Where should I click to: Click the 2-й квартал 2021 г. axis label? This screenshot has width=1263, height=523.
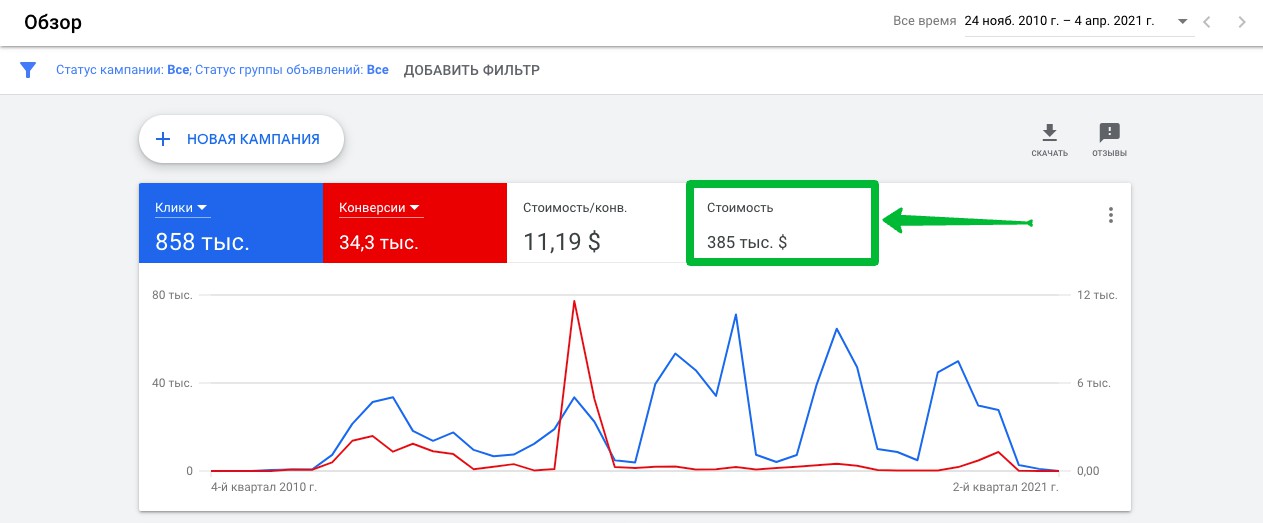point(1005,488)
